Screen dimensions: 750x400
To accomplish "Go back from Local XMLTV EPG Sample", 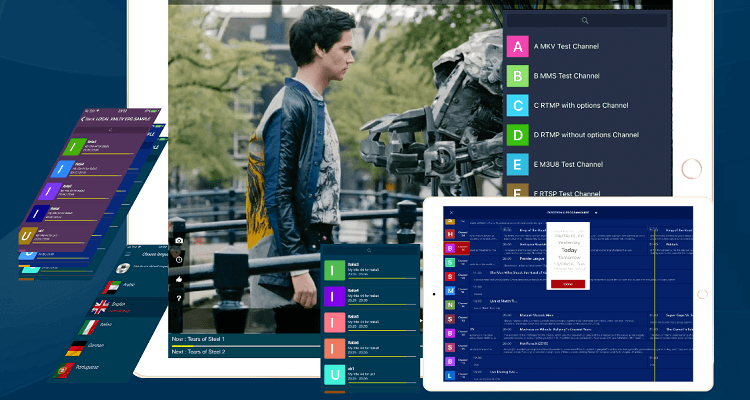I will click(85, 120).
